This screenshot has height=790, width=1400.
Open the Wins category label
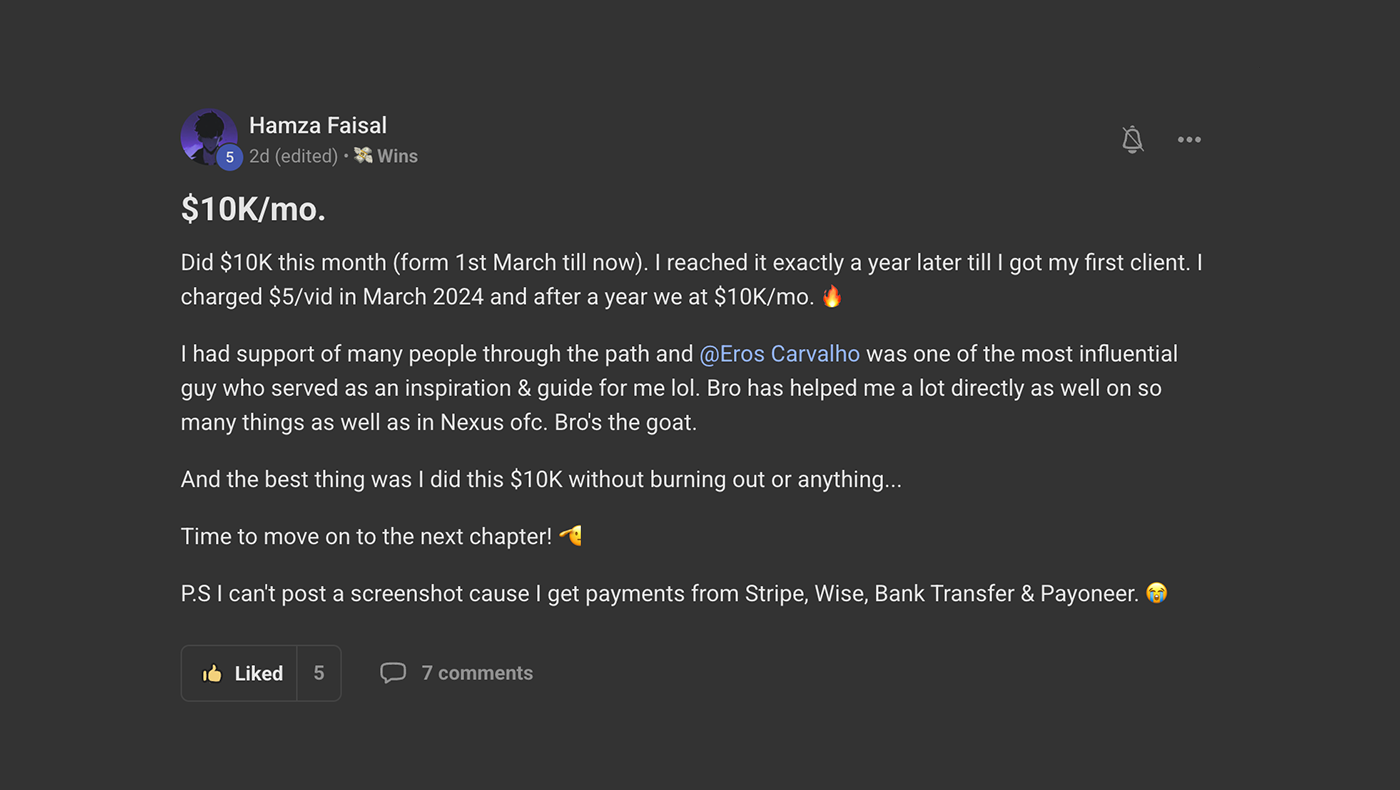(397, 156)
